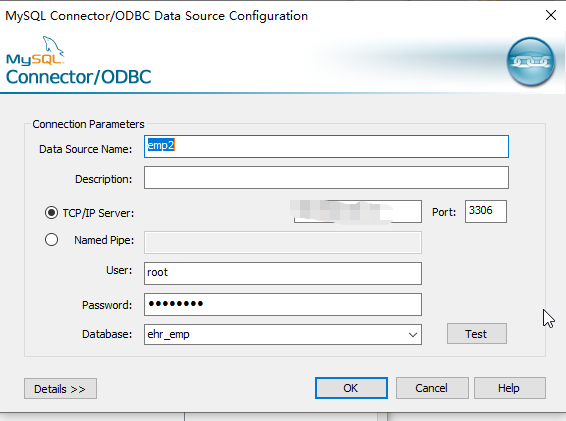
Task: Click the Password field
Action: 283,304
